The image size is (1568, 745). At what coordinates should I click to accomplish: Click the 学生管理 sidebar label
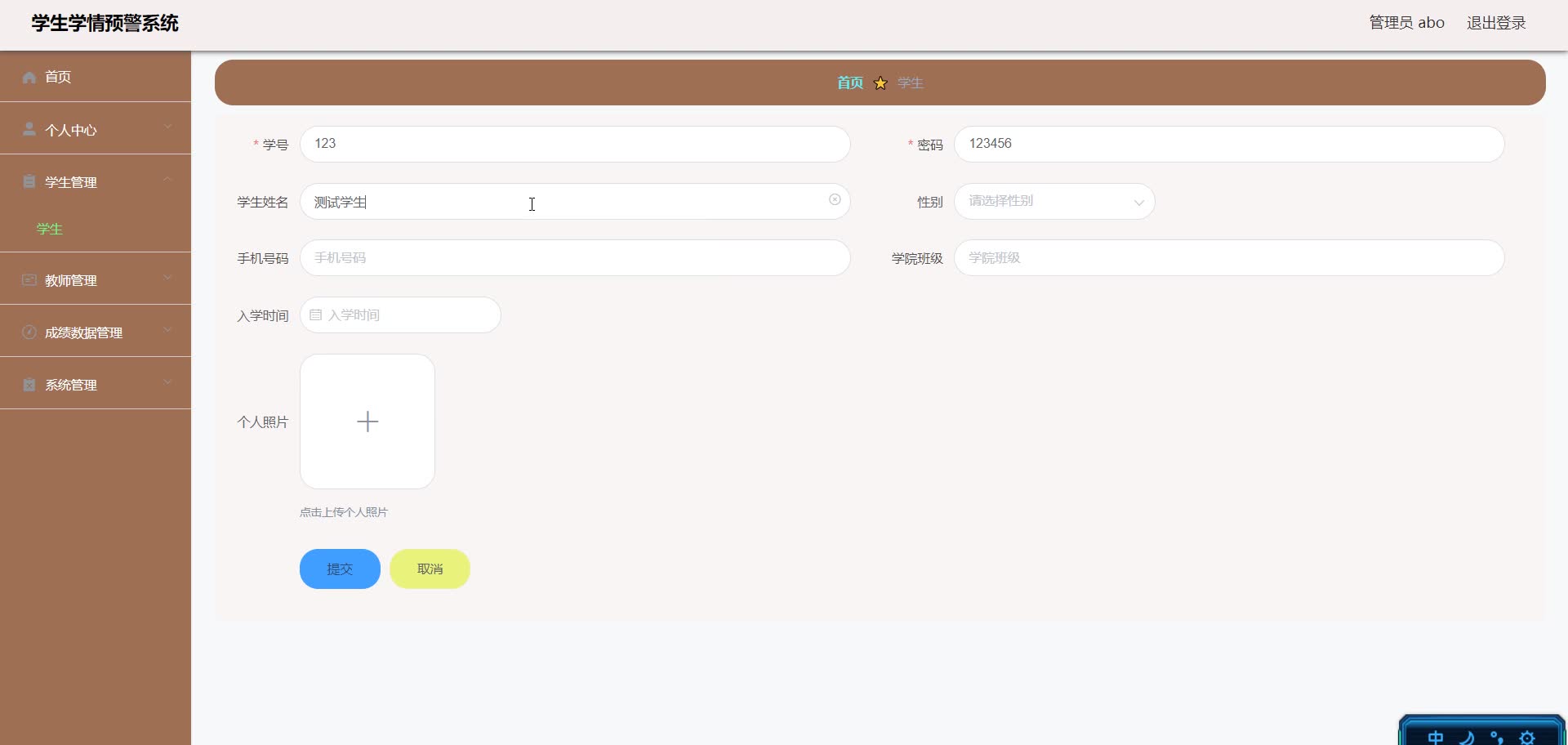(x=71, y=182)
